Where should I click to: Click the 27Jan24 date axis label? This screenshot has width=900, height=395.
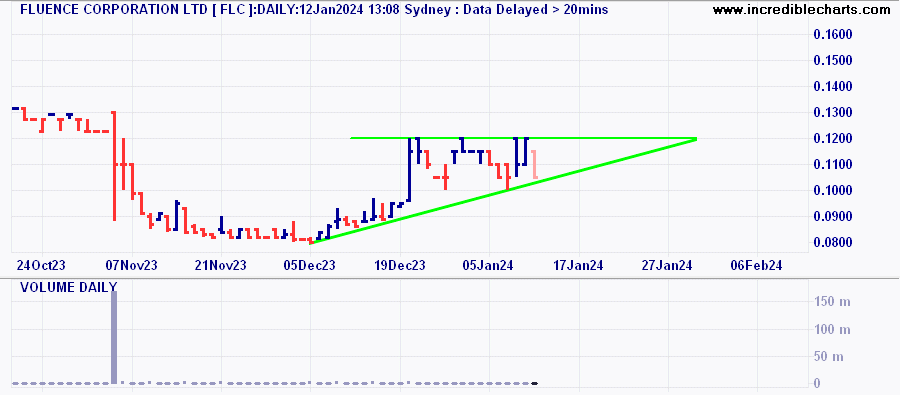click(668, 265)
